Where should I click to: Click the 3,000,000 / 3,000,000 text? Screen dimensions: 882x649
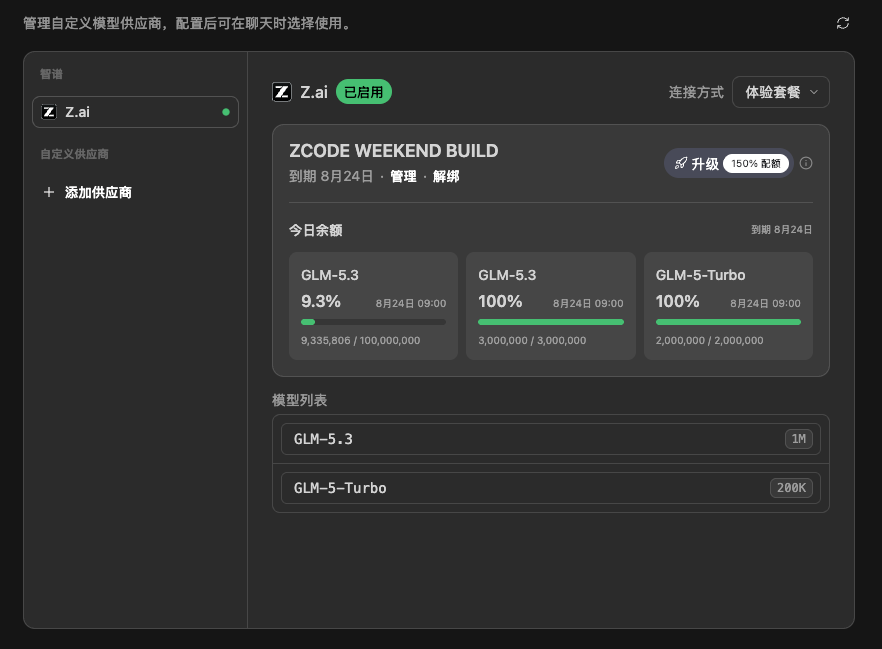point(532,341)
